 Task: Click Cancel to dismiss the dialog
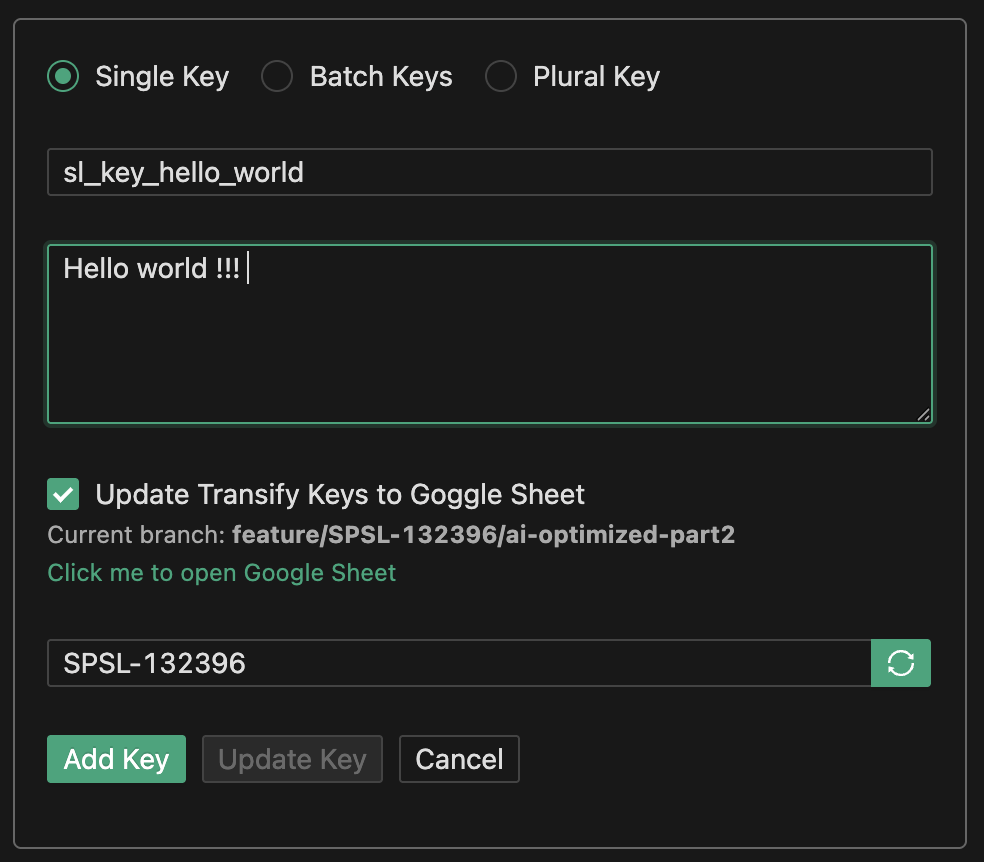(459, 759)
